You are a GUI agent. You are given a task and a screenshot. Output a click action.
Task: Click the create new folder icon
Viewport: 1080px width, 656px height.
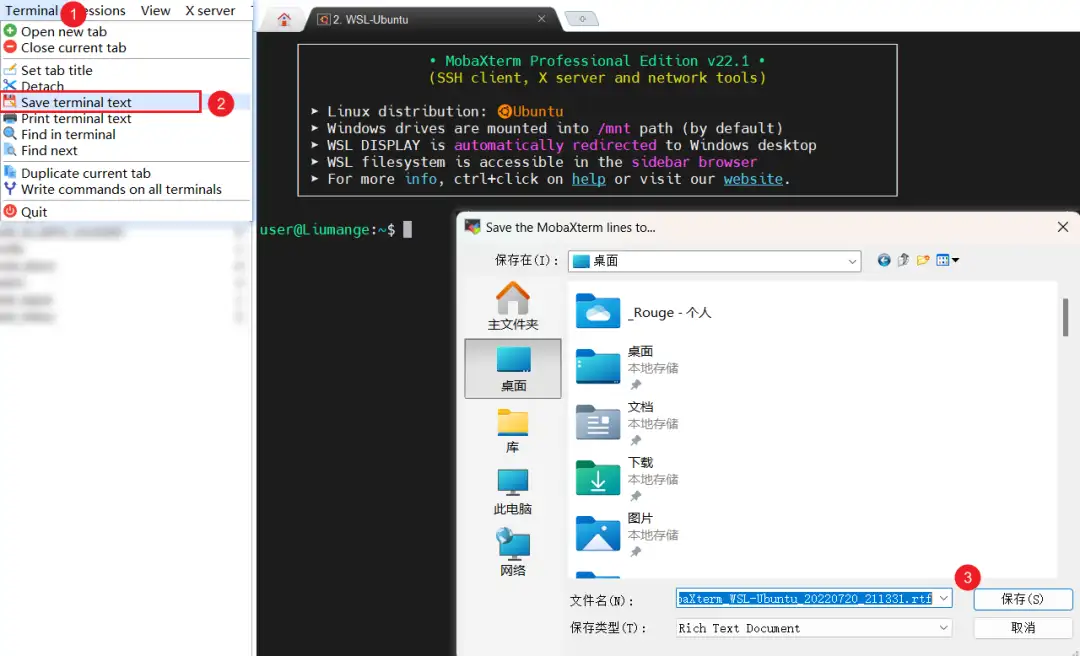click(923, 260)
